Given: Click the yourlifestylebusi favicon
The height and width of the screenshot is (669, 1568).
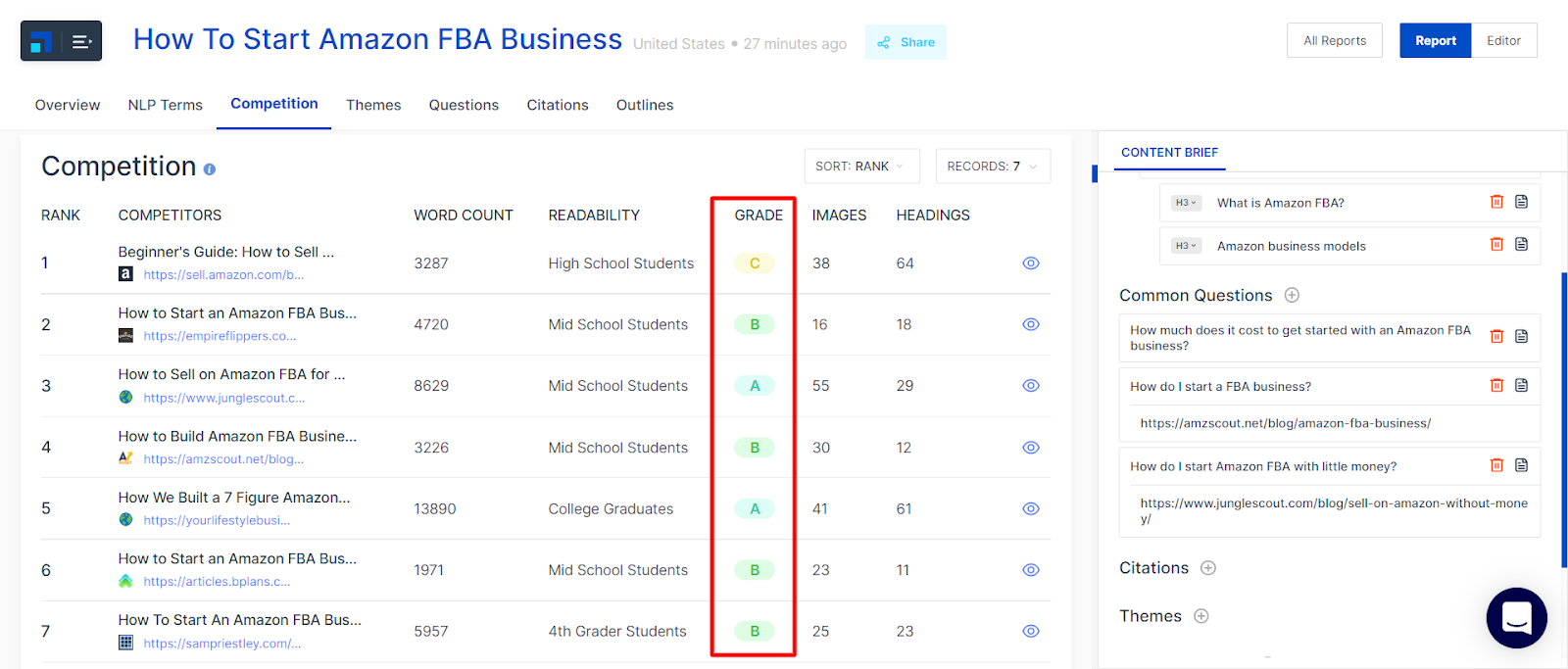Looking at the screenshot, I should click(125, 520).
